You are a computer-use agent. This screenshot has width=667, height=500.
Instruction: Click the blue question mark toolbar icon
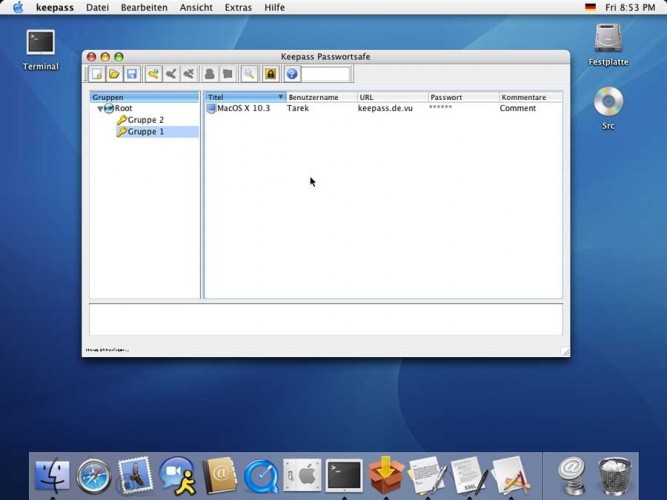[x=292, y=74]
